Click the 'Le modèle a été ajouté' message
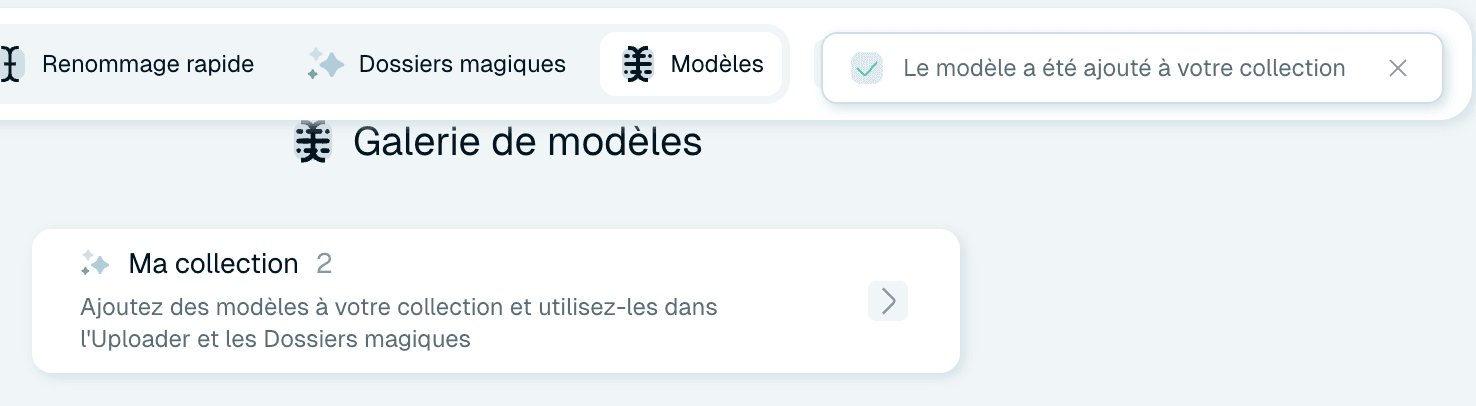 pos(1124,68)
